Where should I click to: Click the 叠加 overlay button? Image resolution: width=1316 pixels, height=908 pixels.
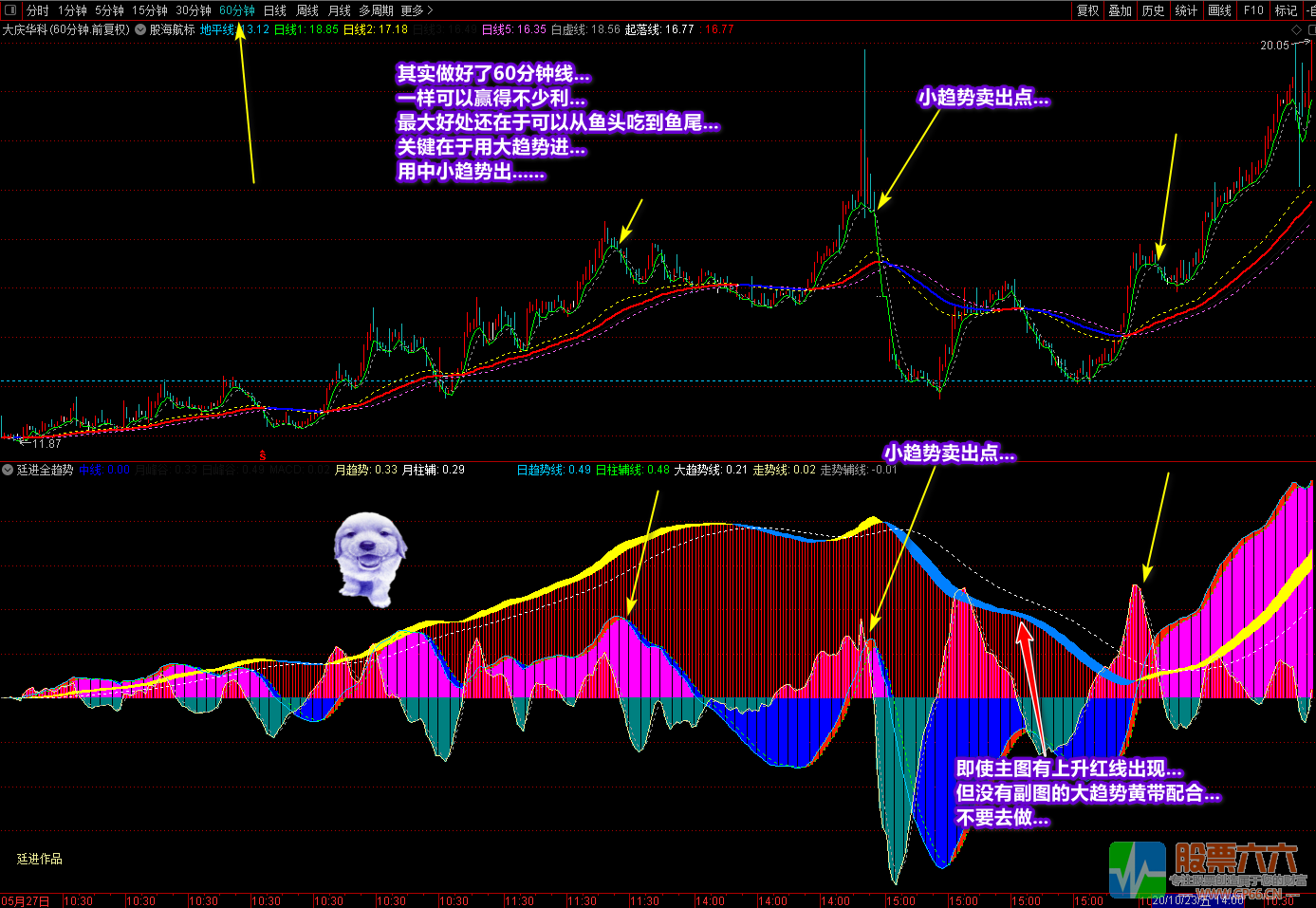[1121, 10]
